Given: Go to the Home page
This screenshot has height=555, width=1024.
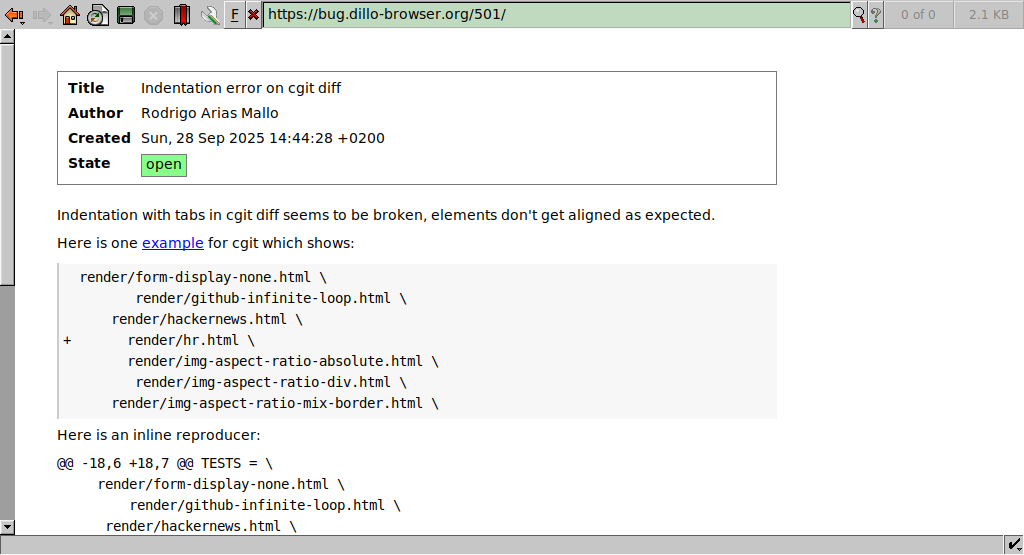Looking at the screenshot, I should (69, 15).
